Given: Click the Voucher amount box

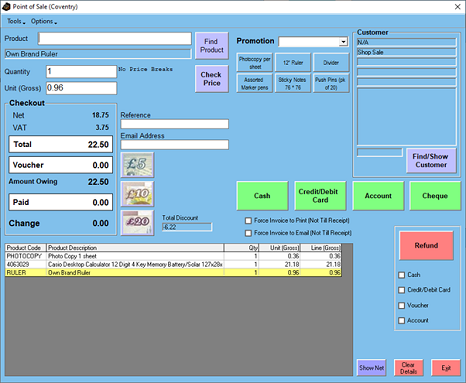Looking at the screenshot, I should coord(61,165).
